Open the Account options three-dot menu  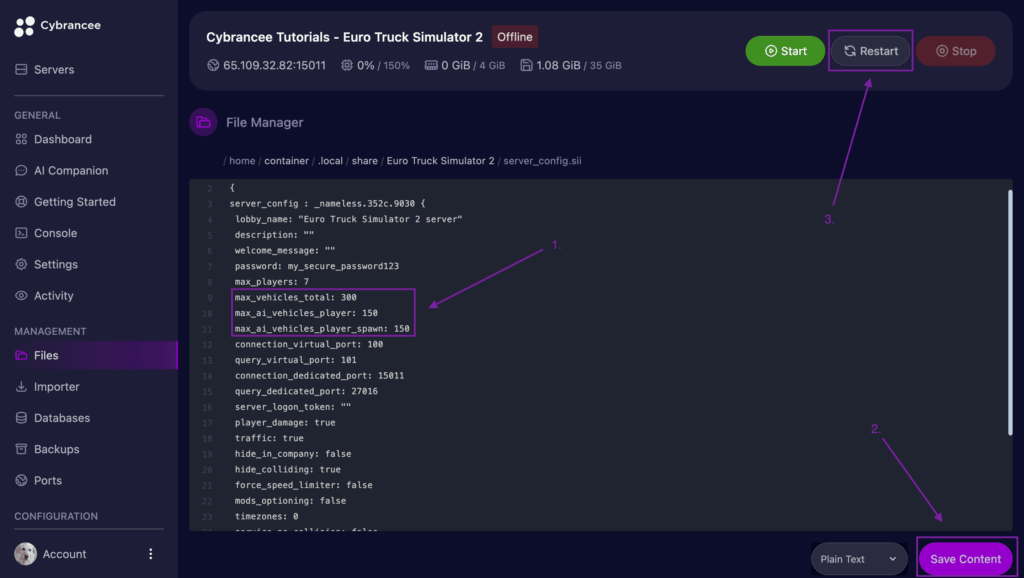tap(150, 553)
